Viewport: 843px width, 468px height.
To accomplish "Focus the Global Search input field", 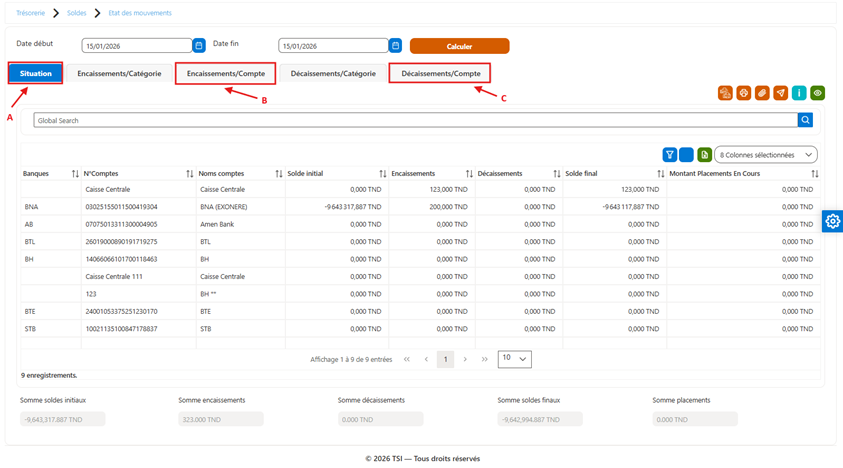I will pyautogui.click(x=416, y=120).
